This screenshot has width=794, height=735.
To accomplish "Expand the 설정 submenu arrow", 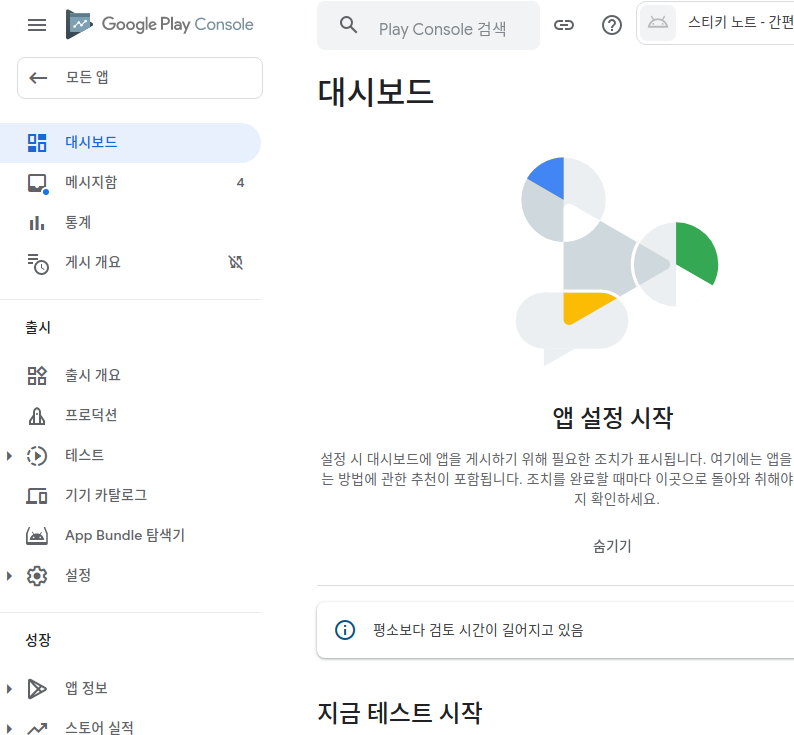I will click(9, 576).
